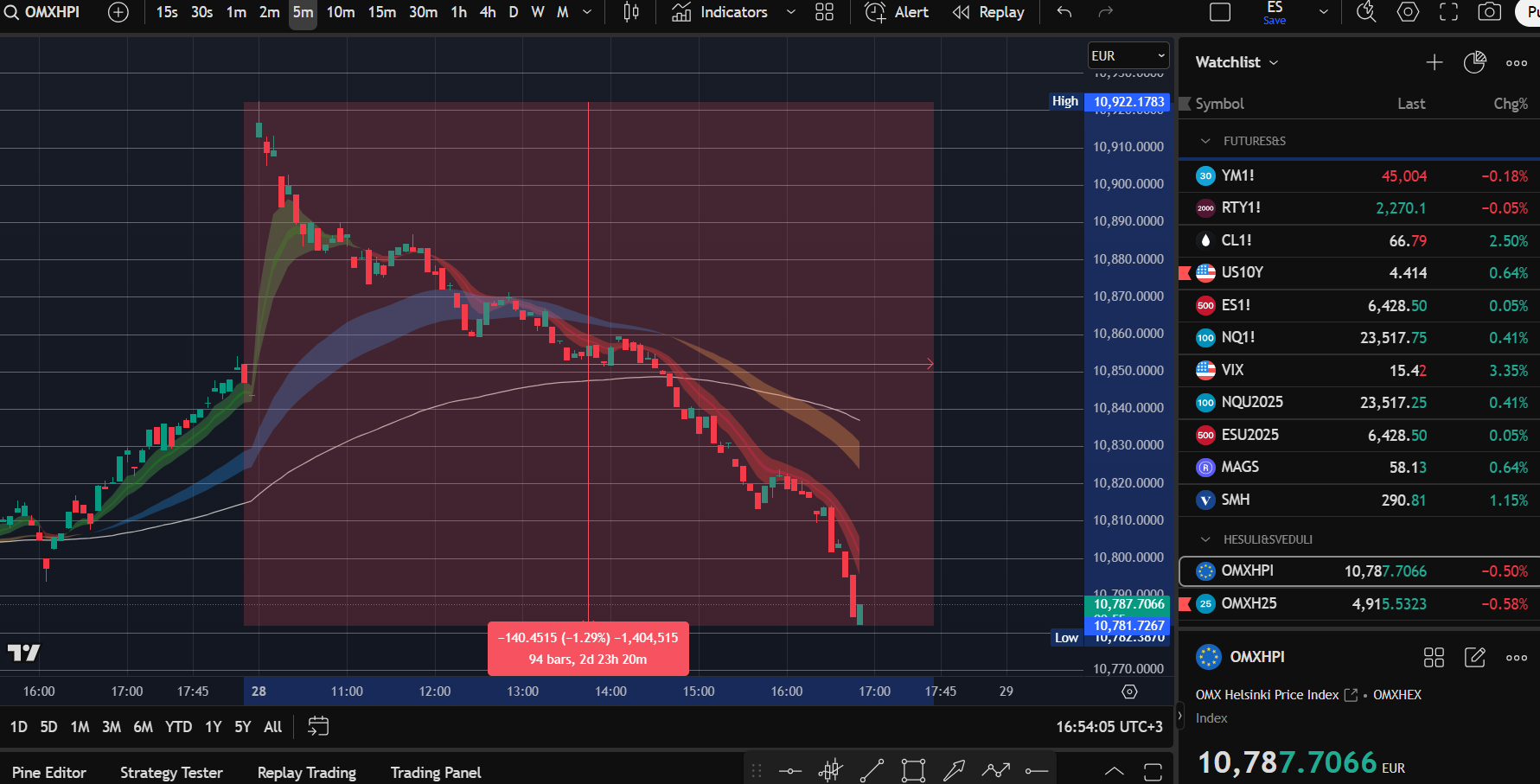Screen dimensions: 1540x784
Task: Click the Replay button
Action: [x=988, y=12]
